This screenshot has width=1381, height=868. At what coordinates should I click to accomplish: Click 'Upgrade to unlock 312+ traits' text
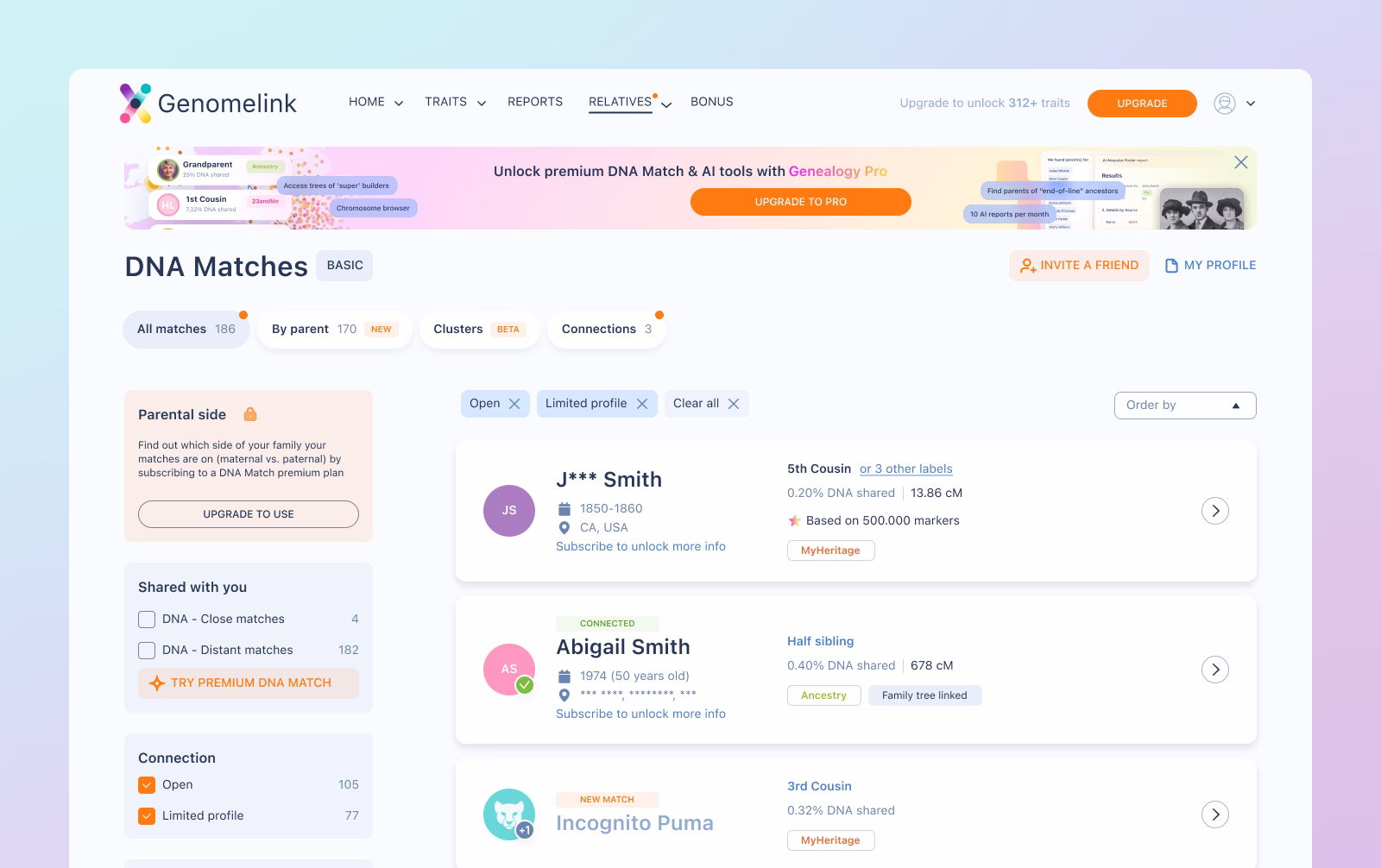click(985, 104)
